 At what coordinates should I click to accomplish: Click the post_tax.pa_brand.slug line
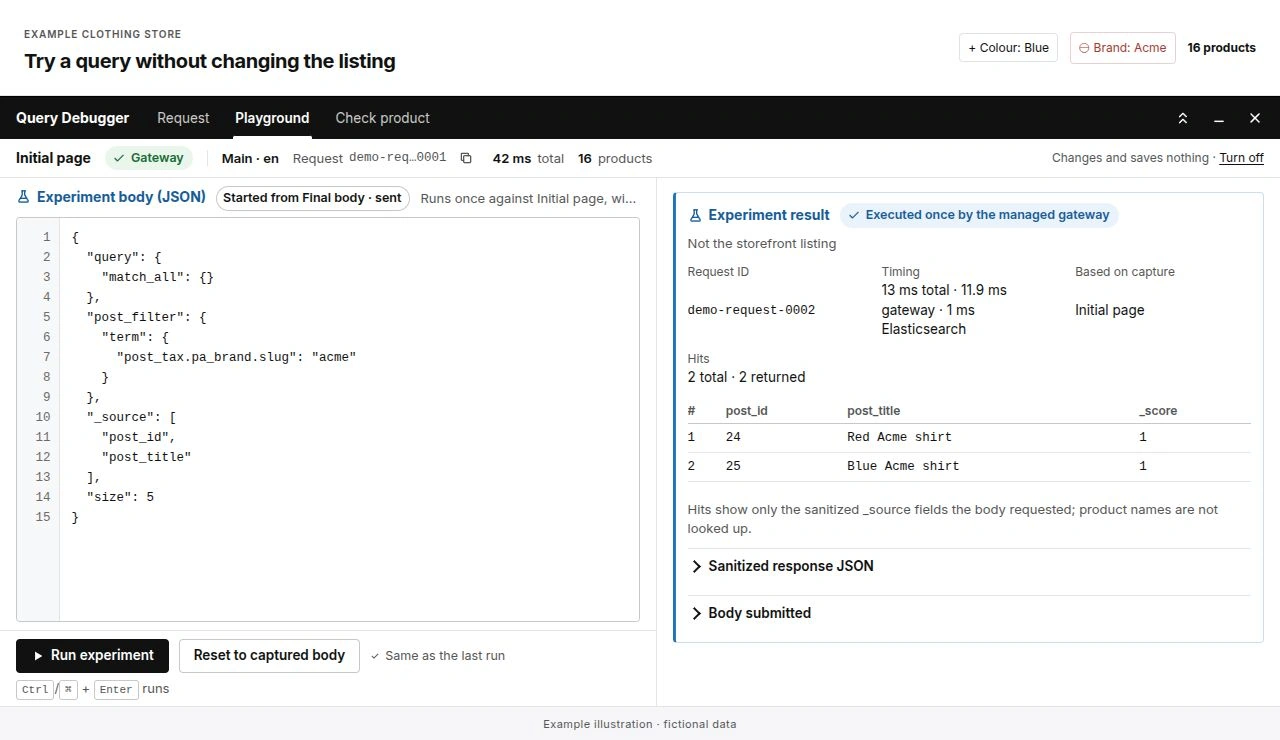(x=236, y=357)
